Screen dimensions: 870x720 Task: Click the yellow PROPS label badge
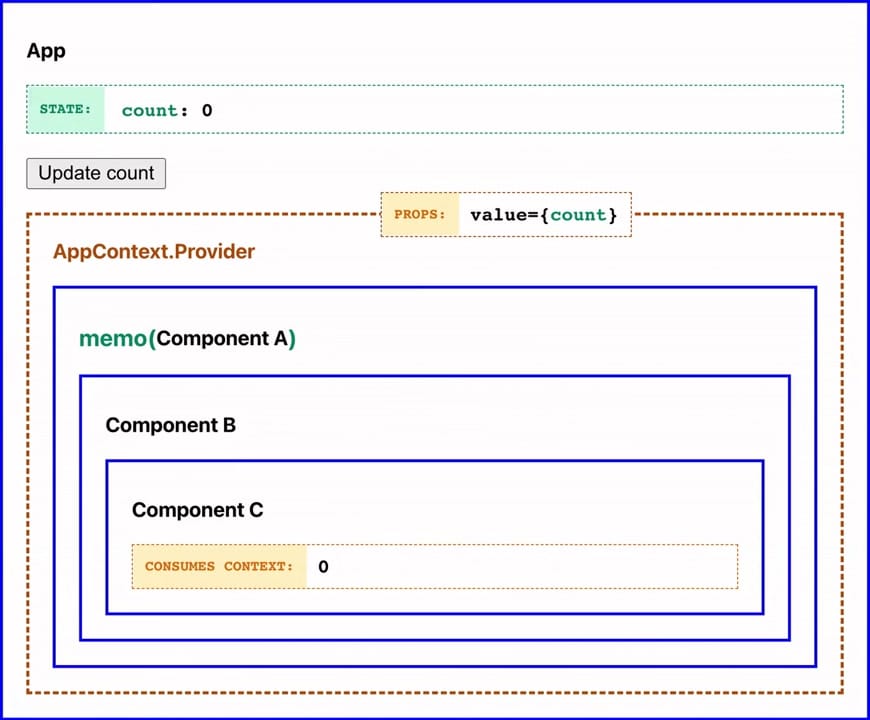coord(419,214)
